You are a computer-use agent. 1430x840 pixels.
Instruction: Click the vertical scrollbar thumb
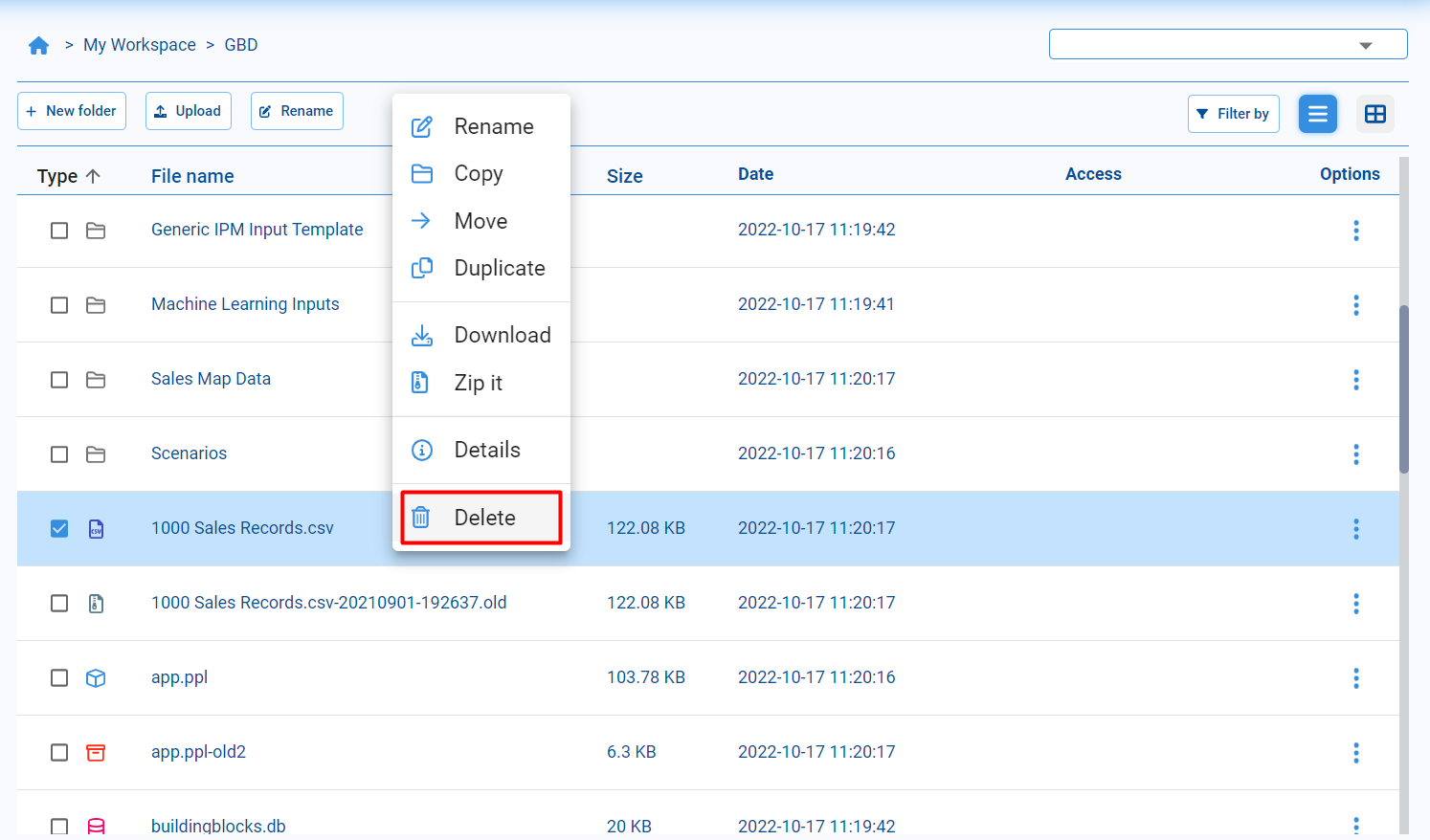[1404, 387]
